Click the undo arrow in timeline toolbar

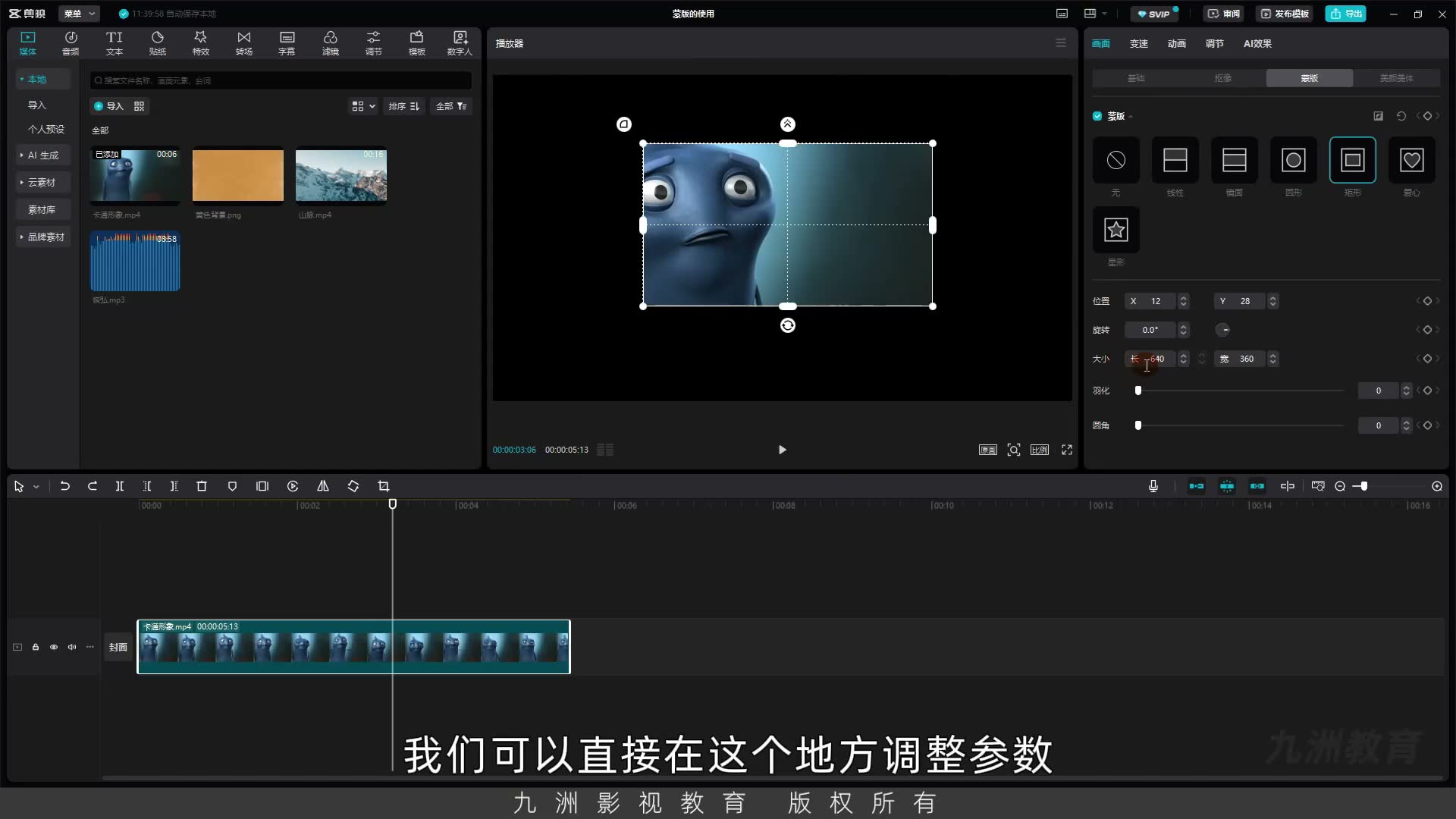tap(65, 486)
